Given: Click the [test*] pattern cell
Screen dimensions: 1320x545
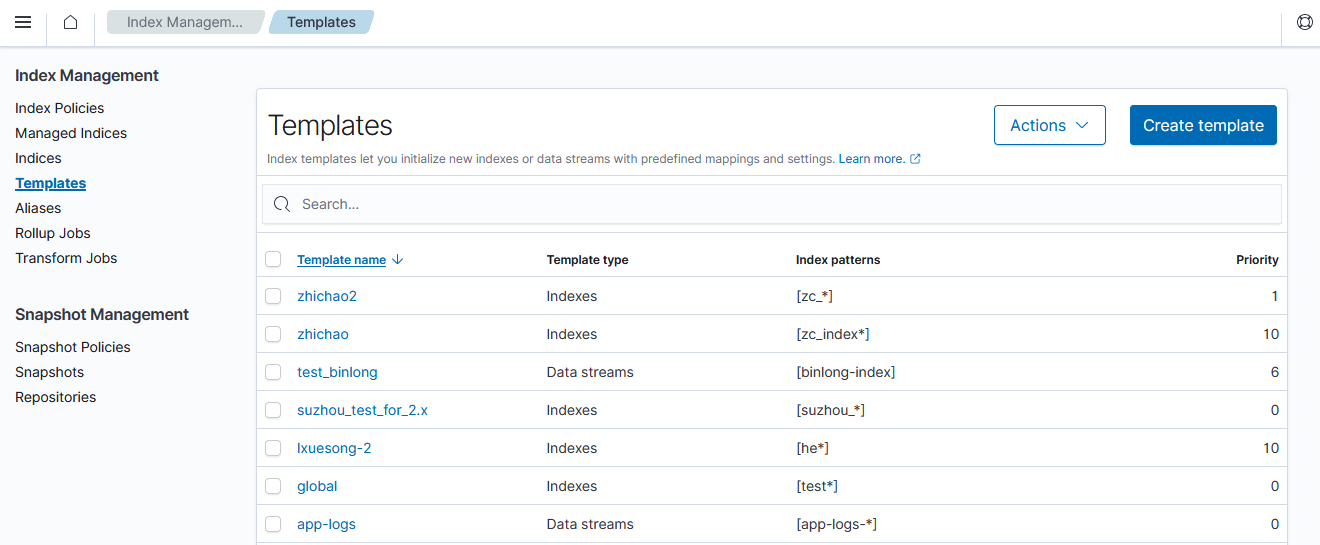Looking at the screenshot, I should pos(817,486).
